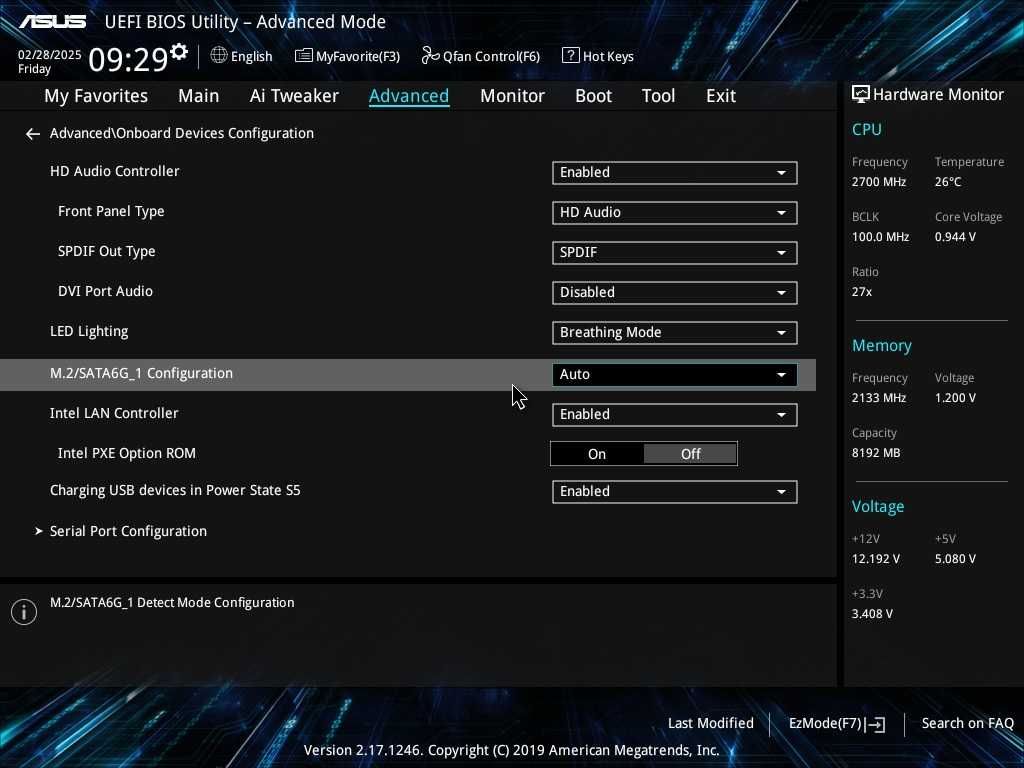Open the DVI Port Audio dropdown

(x=675, y=293)
